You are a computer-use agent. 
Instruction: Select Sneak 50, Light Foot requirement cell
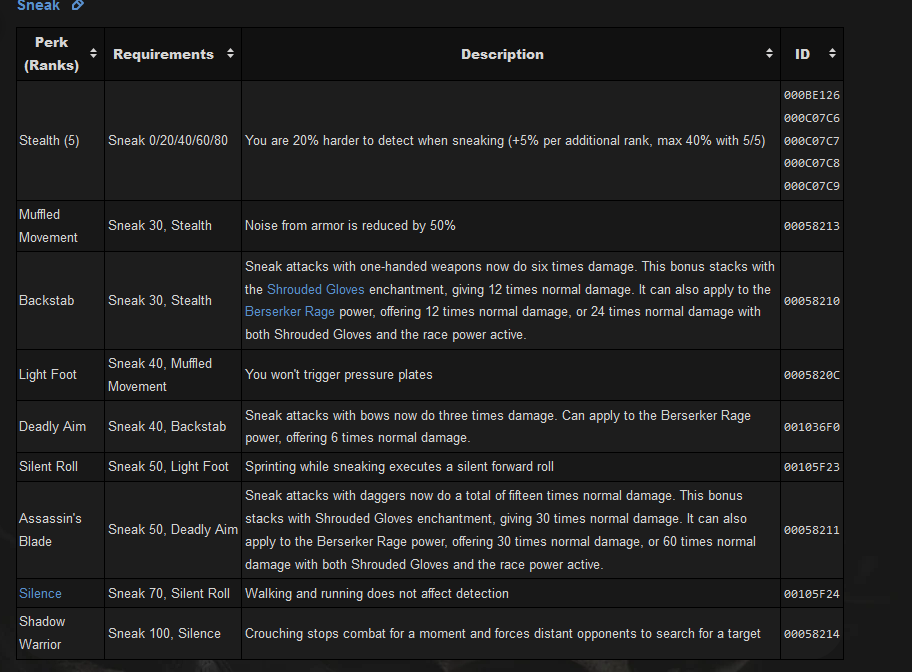tap(173, 467)
